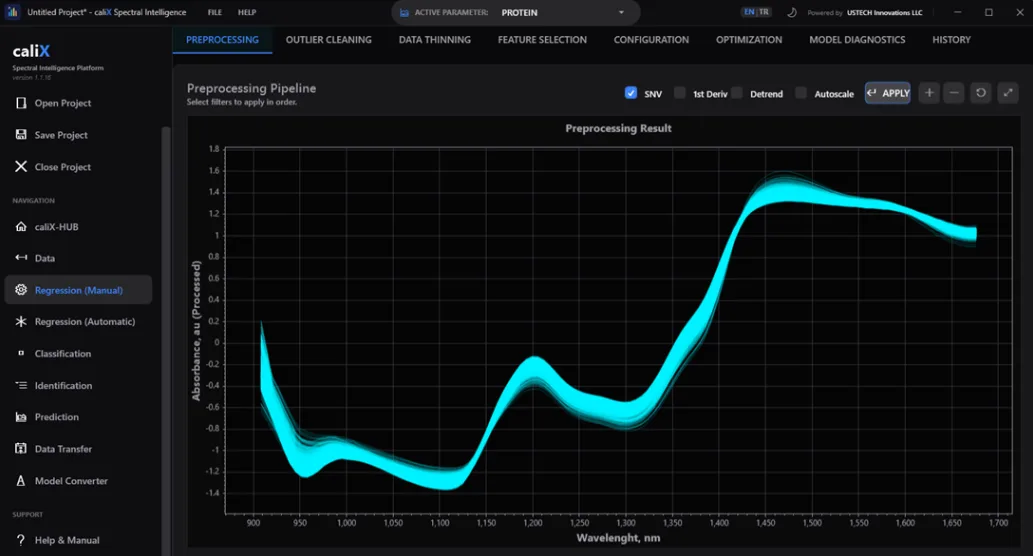Click the Model Converter icon
The height and width of the screenshot is (556, 1033).
click(21, 481)
